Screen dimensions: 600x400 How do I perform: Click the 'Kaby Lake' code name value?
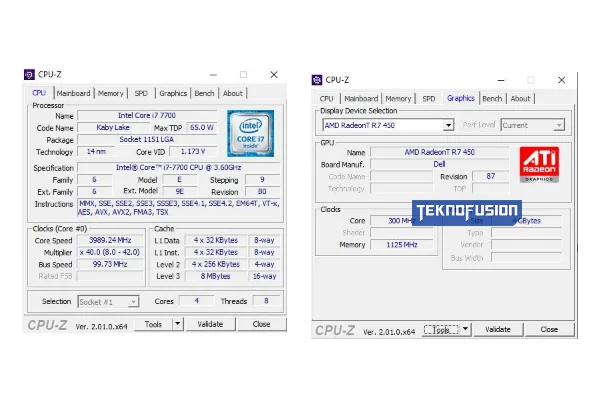pos(113,127)
